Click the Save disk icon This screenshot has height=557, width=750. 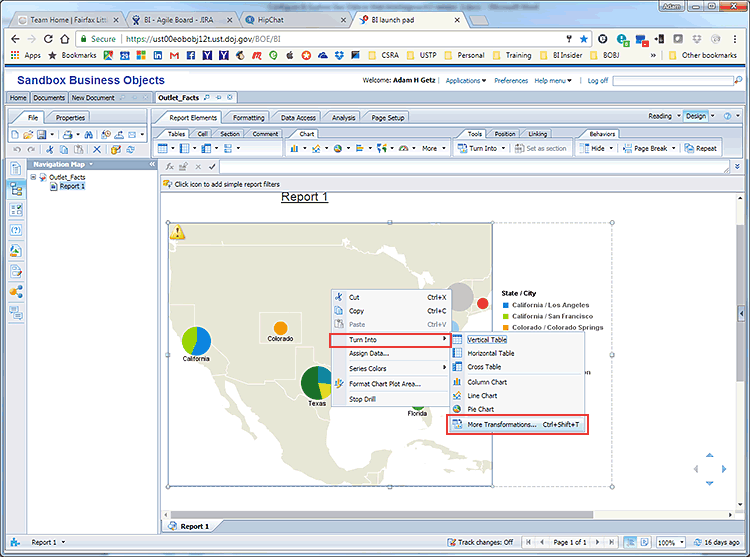coord(42,135)
